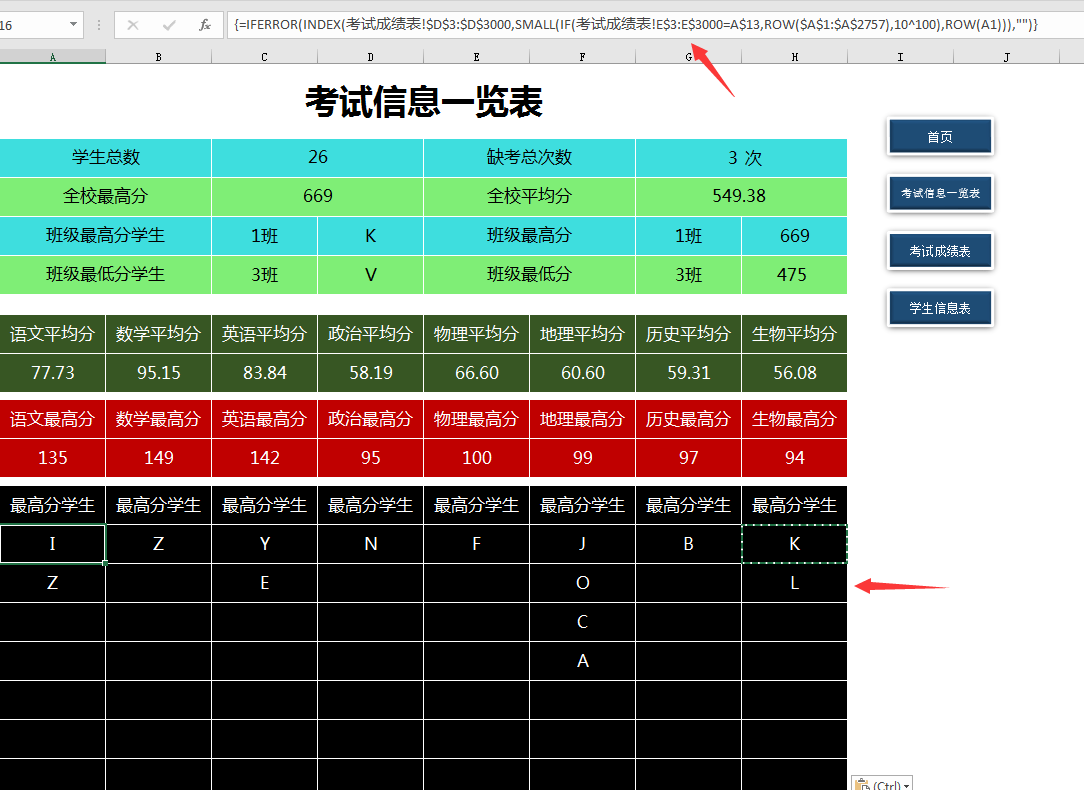Click the history average value 59.31
The width and height of the screenshot is (1084, 790).
pyautogui.click(x=689, y=373)
